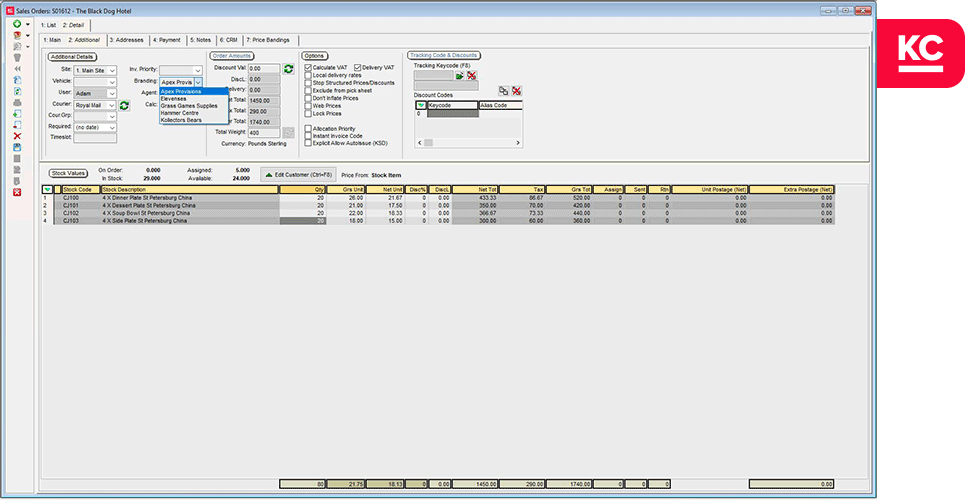Enable the Web Prices checkbox
Image resolution: width=965 pixels, height=500 pixels.
click(x=308, y=106)
